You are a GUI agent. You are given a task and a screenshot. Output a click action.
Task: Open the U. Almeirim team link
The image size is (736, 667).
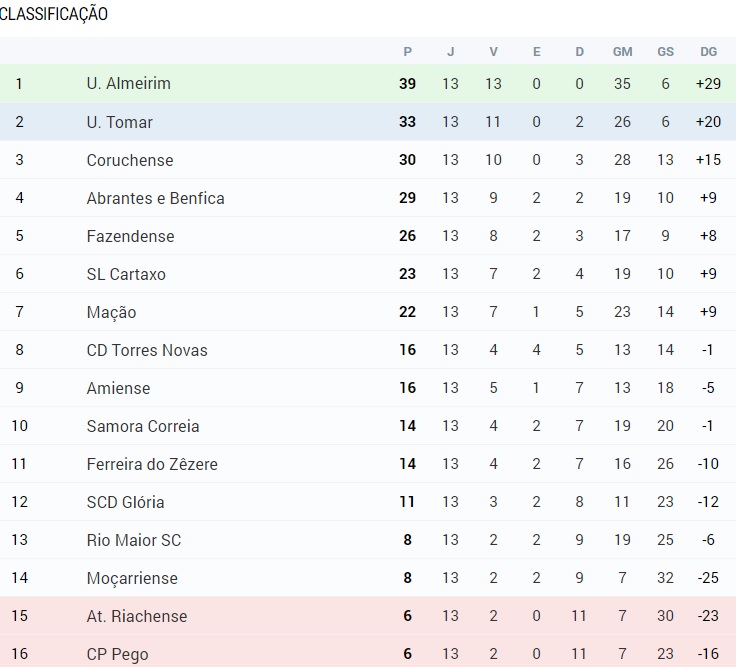129,84
